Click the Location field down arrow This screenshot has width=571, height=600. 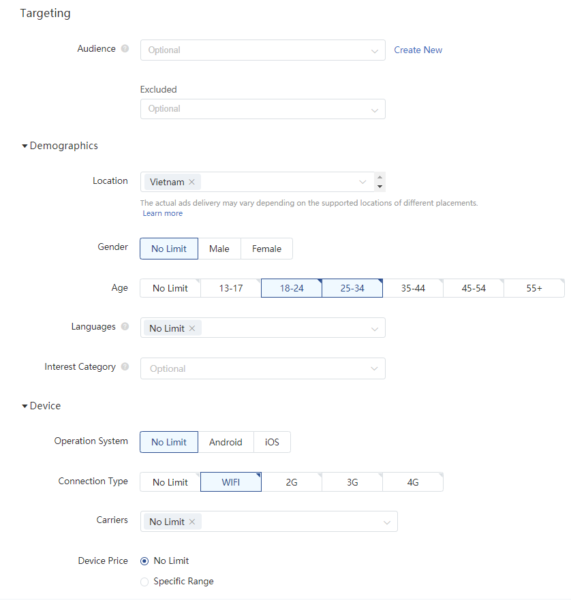[x=380, y=186]
